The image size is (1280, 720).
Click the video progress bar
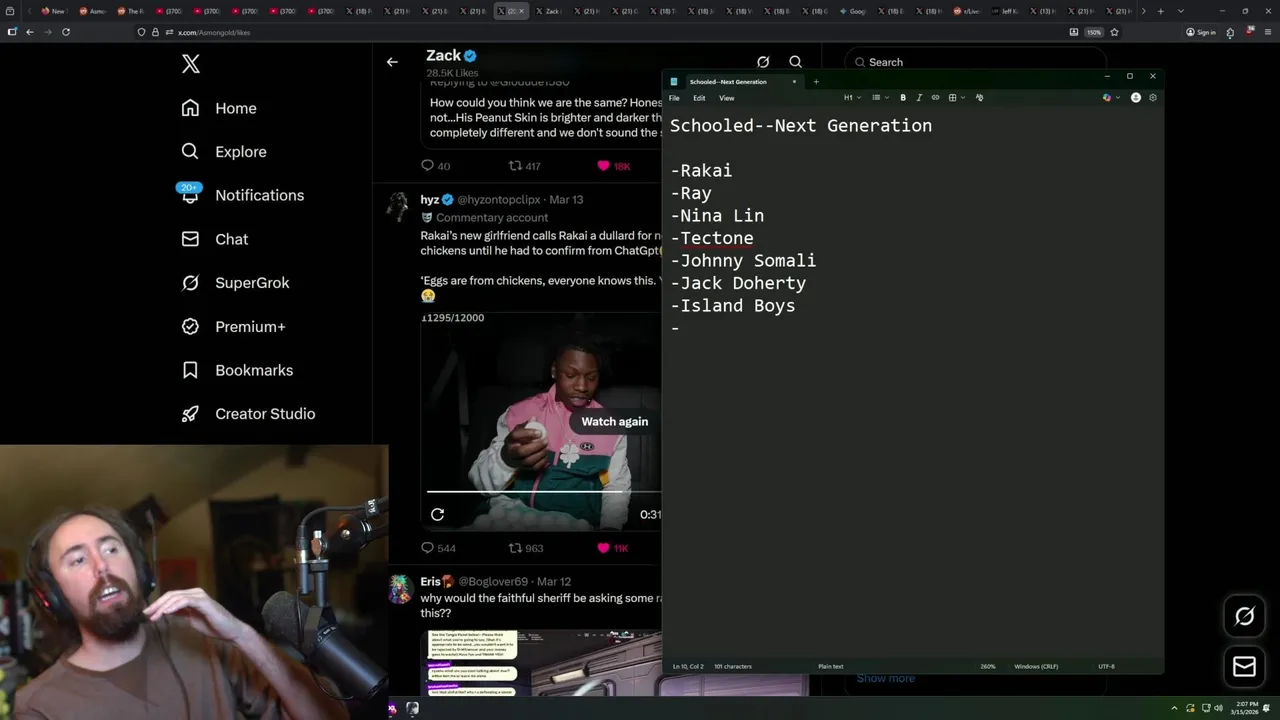[543, 492]
